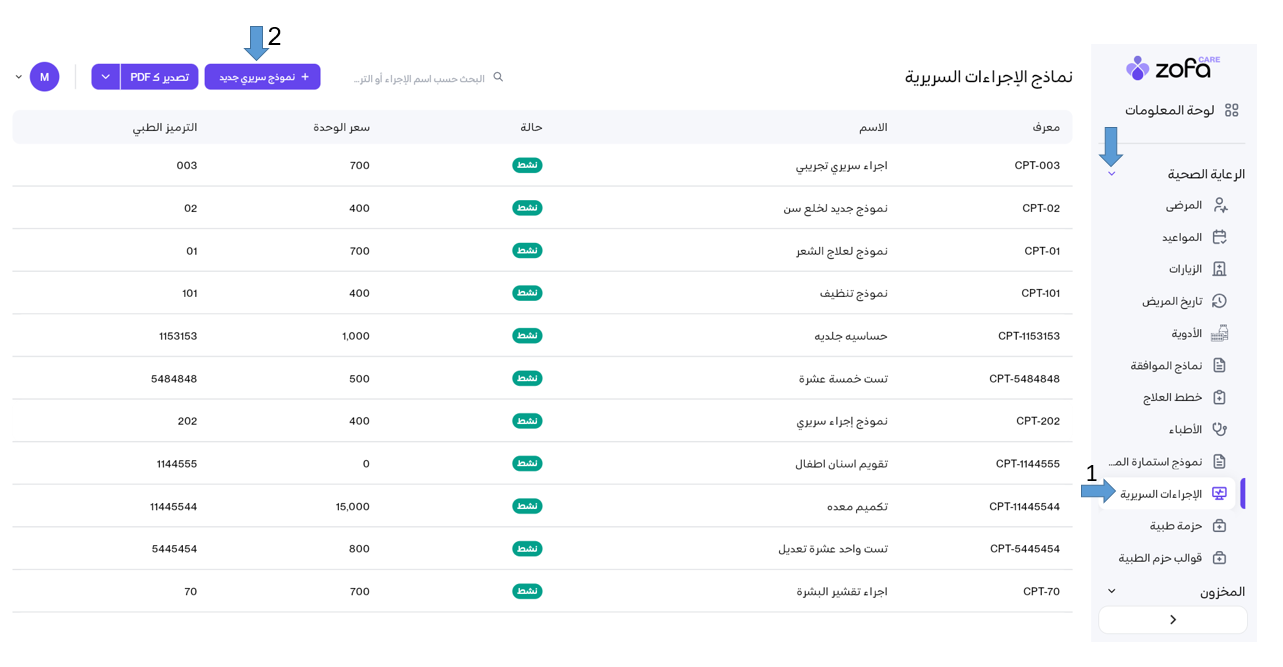Click the procedure name search field
The image size is (1283, 667).
coord(420,78)
